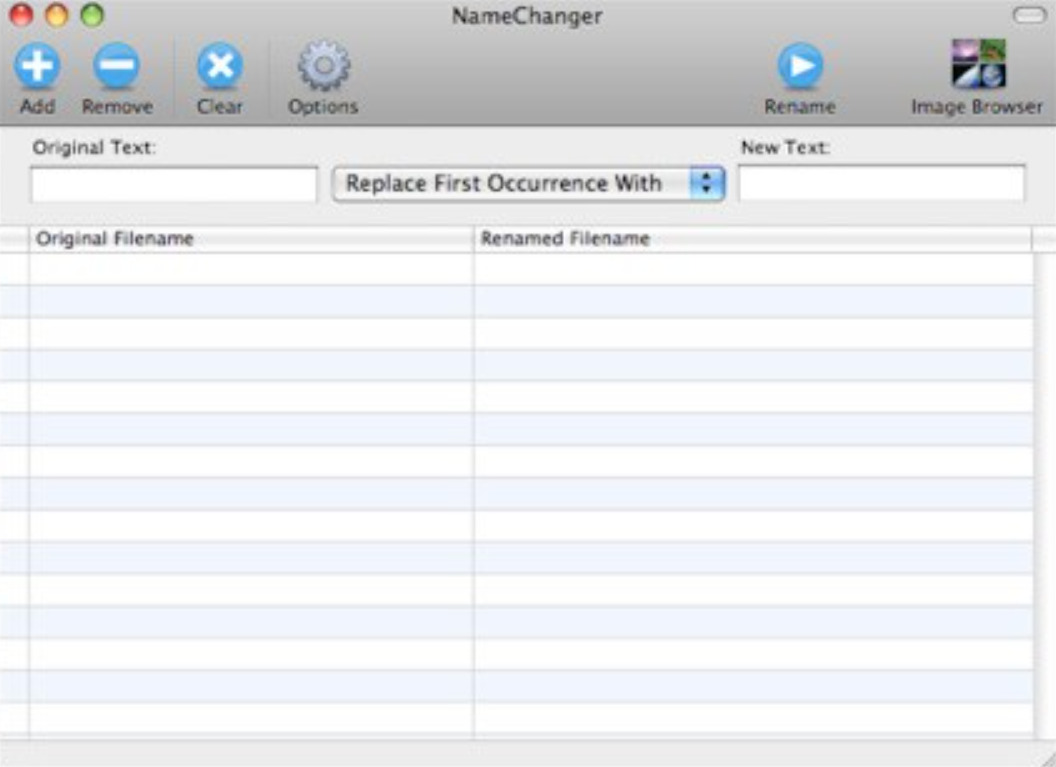Image resolution: width=1056 pixels, height=767 pixels.
Task: Focus the New Text input field
Action: coord(882,183)
